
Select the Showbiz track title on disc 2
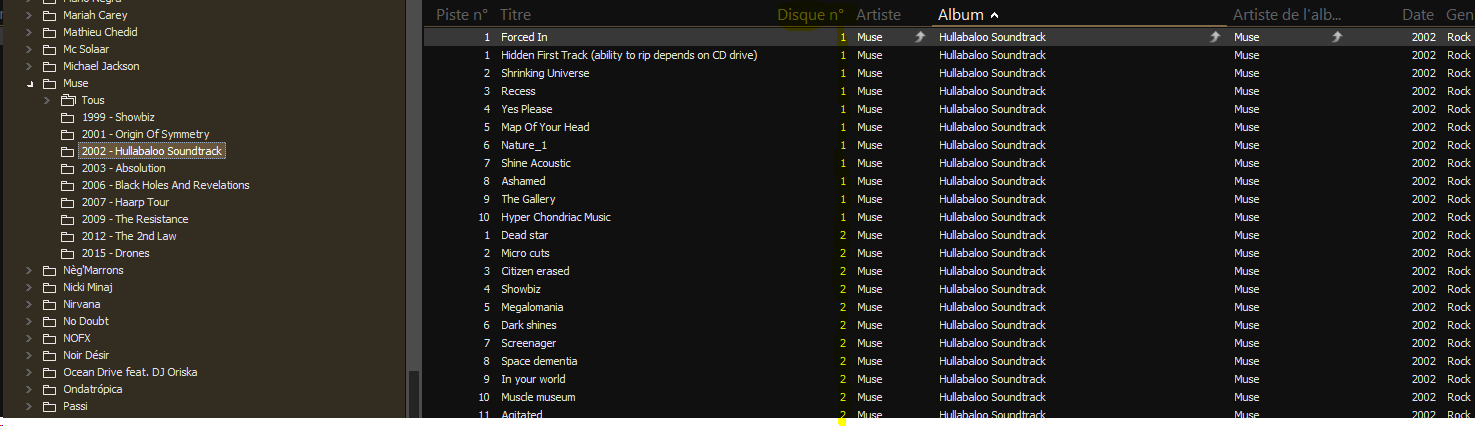(521, 289)
